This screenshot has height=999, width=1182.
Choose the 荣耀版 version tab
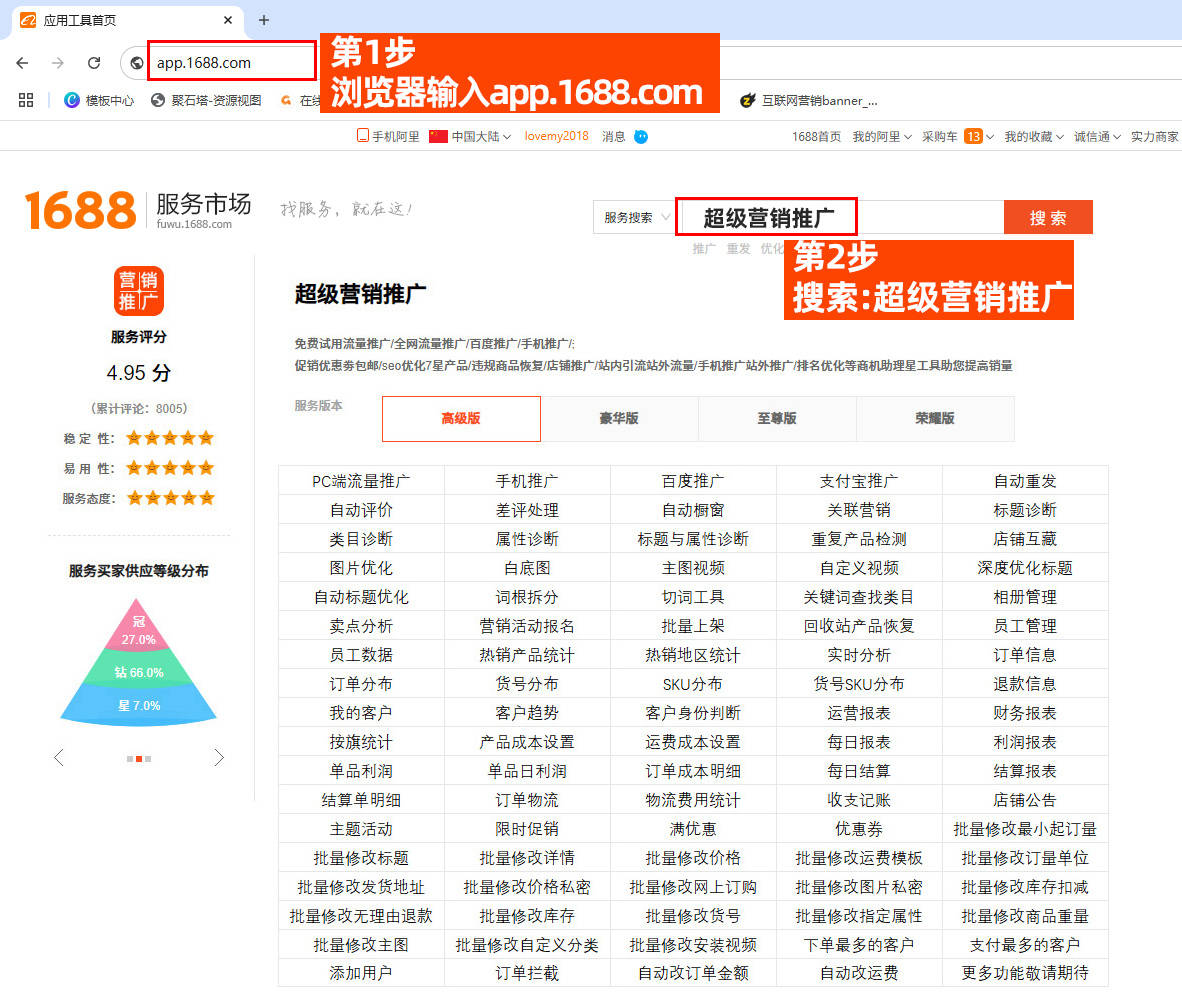[x=935, y=418]
